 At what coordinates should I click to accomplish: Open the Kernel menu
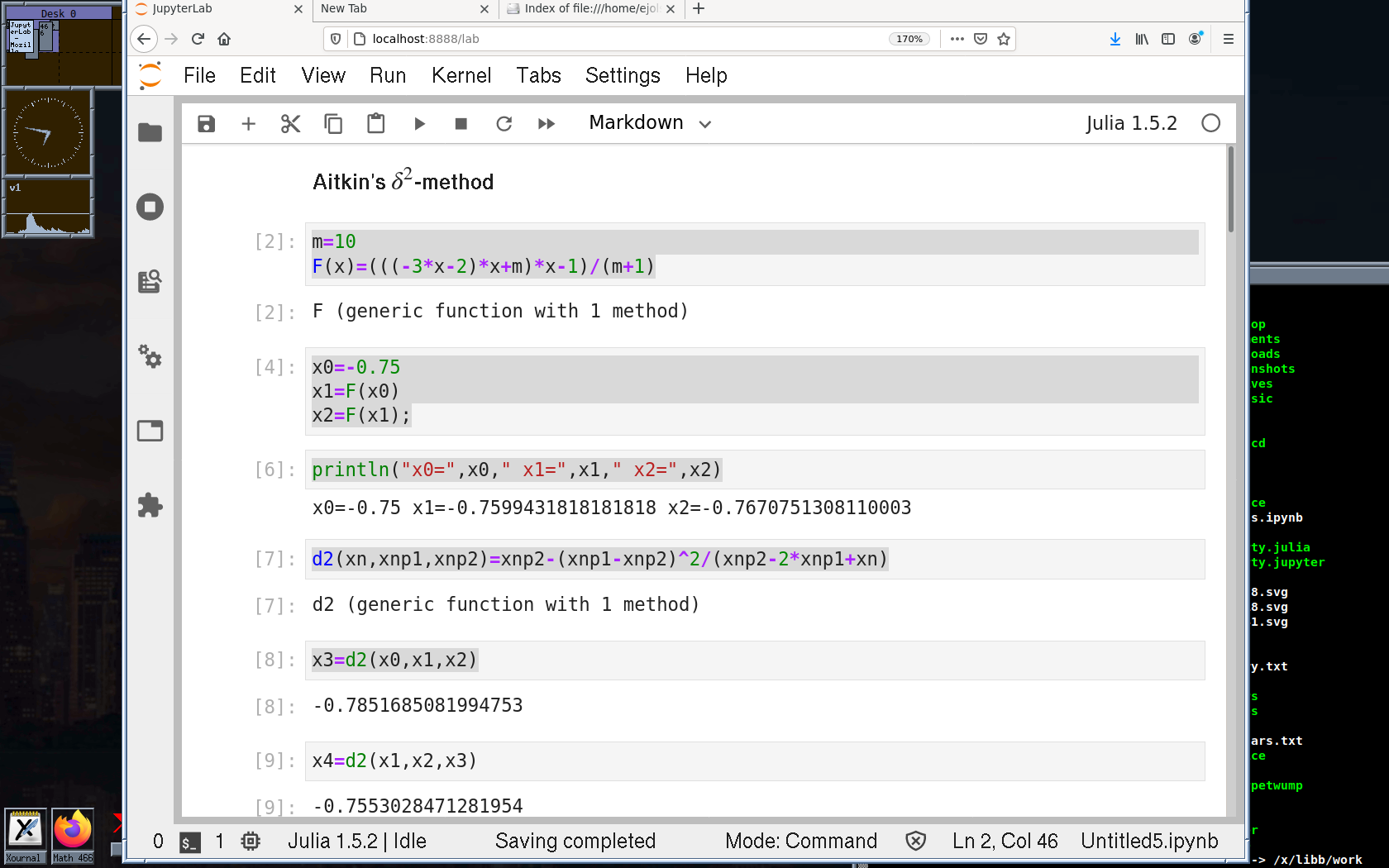pyautogui.click(x=461, y=76)
